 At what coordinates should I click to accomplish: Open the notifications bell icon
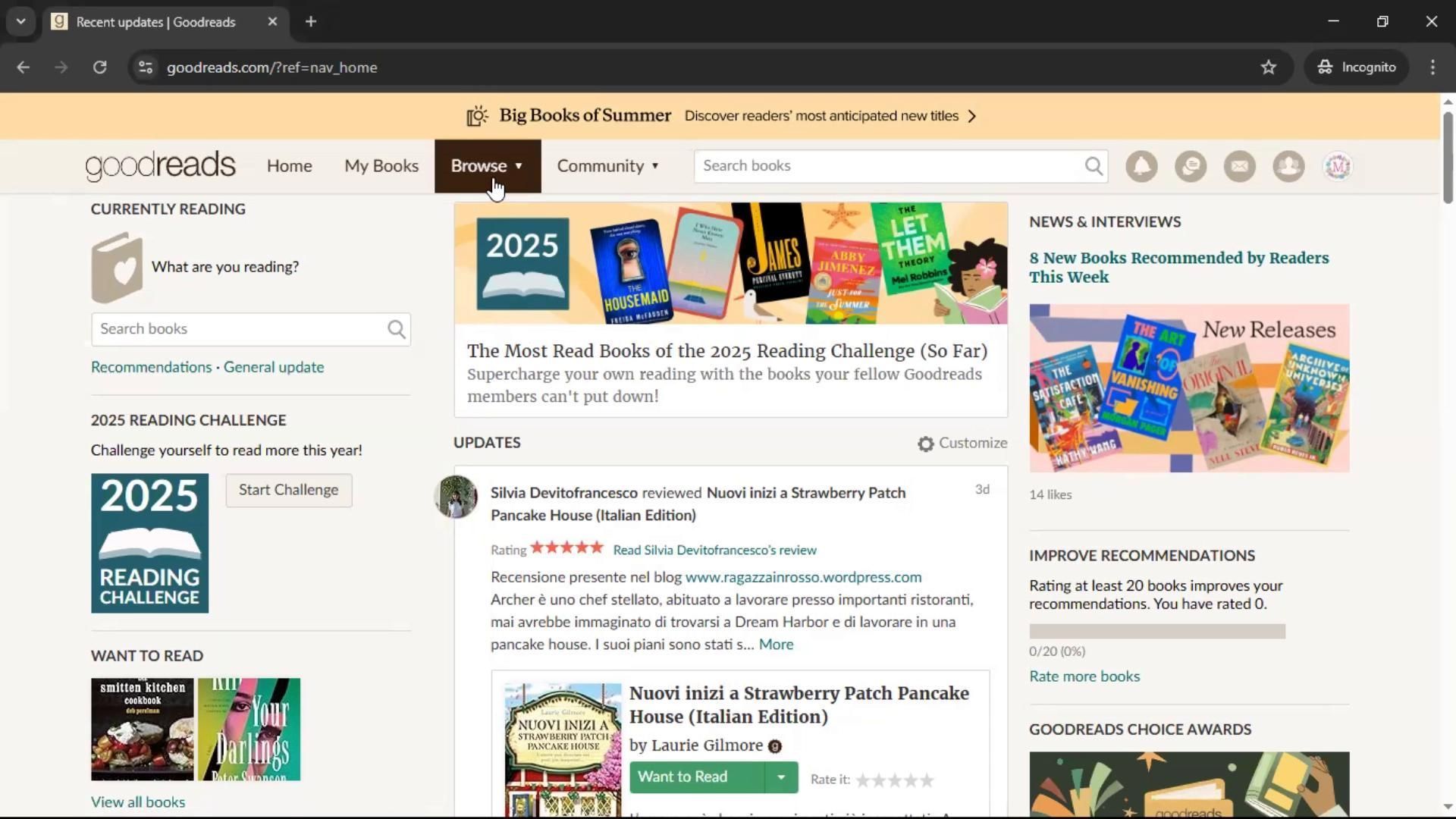(x=1141, y=166)
